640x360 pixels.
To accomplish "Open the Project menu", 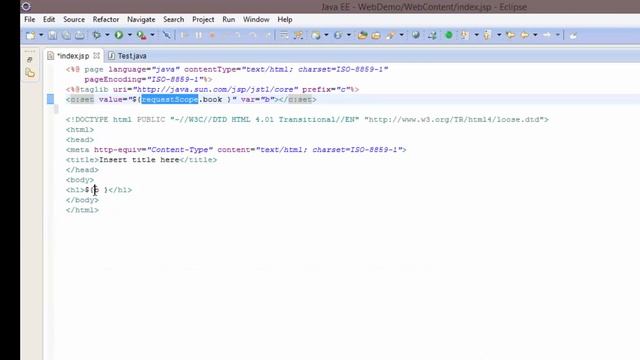I will coord(203,19).
